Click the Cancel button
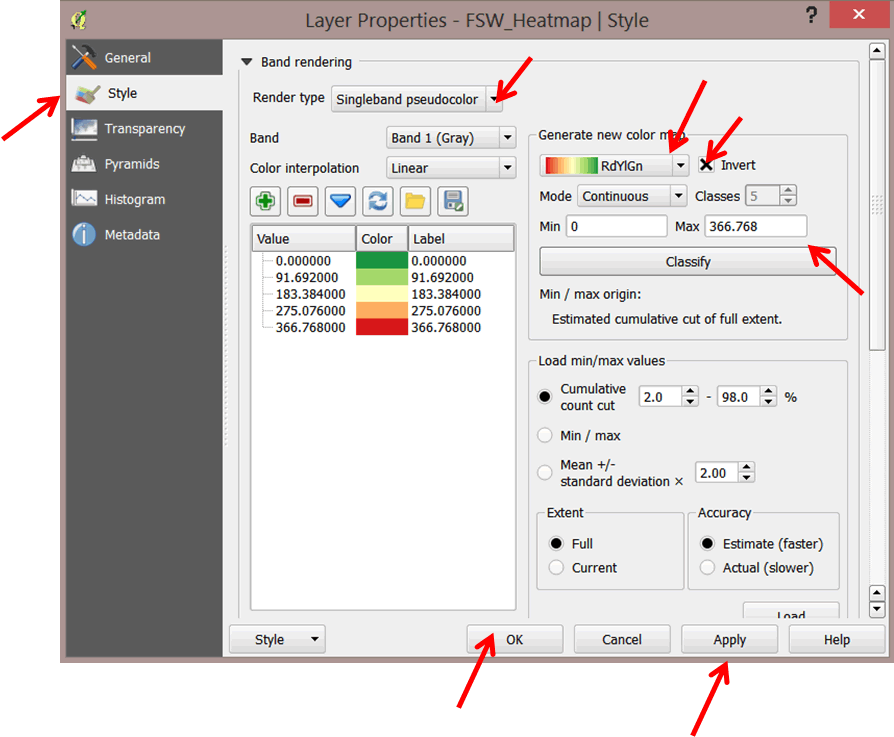Viewport: 894px width, 737px height. (622, 640)
